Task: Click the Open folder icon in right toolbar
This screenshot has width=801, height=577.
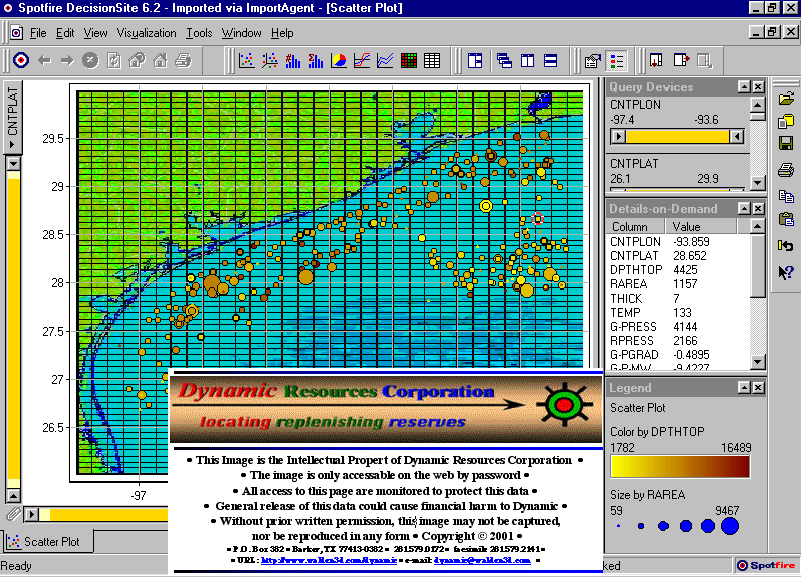Action: pos(786,98)
